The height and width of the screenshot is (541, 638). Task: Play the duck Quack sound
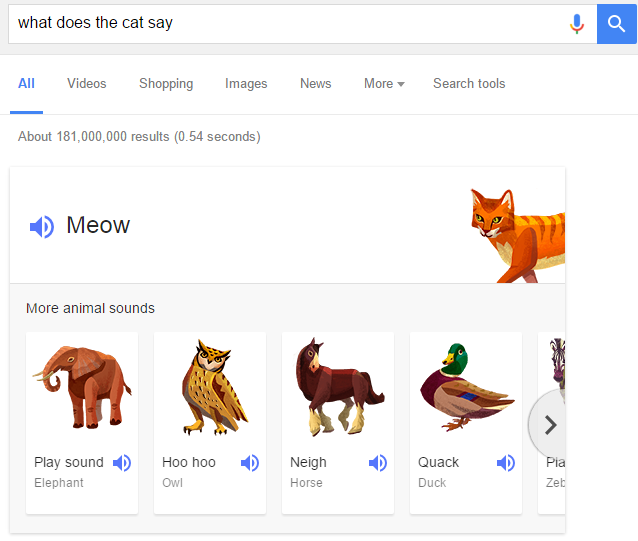[x=506, y=463]
